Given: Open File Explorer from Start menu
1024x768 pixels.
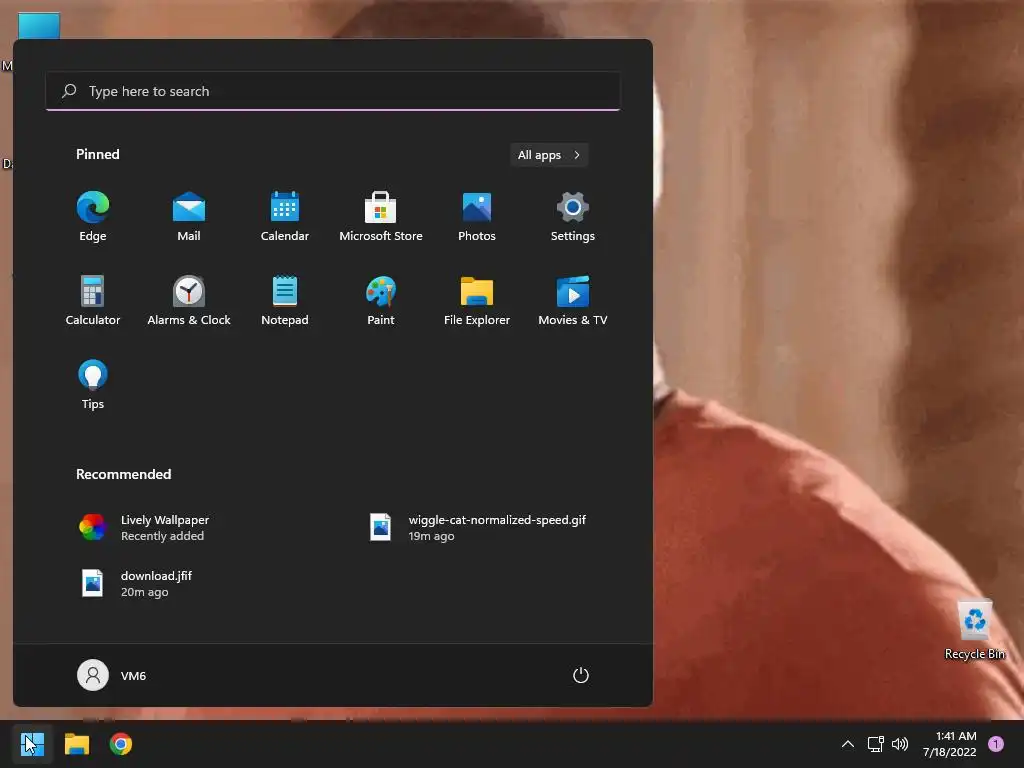Looking at the screenshot, I should [477, 300].
